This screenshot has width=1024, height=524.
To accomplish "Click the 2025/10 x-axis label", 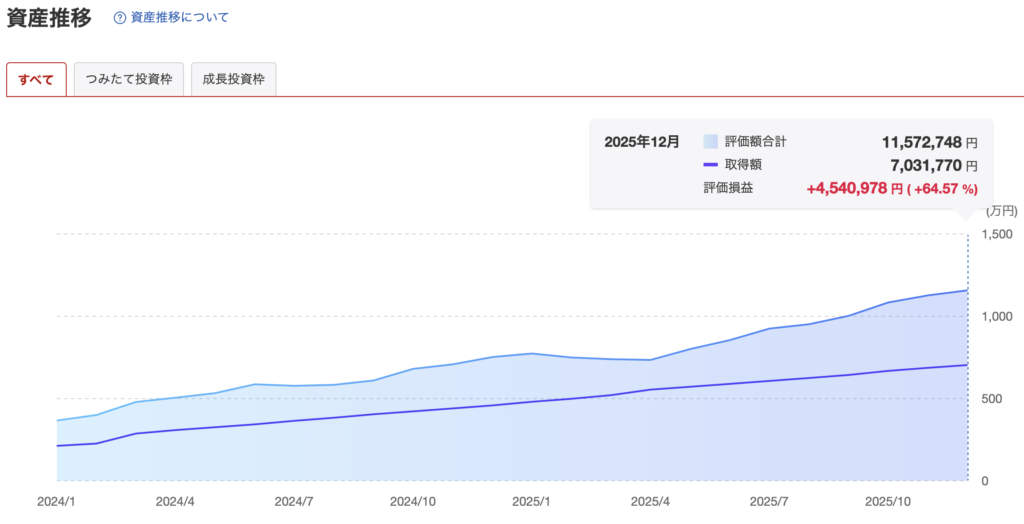I will tap(886, 501).
